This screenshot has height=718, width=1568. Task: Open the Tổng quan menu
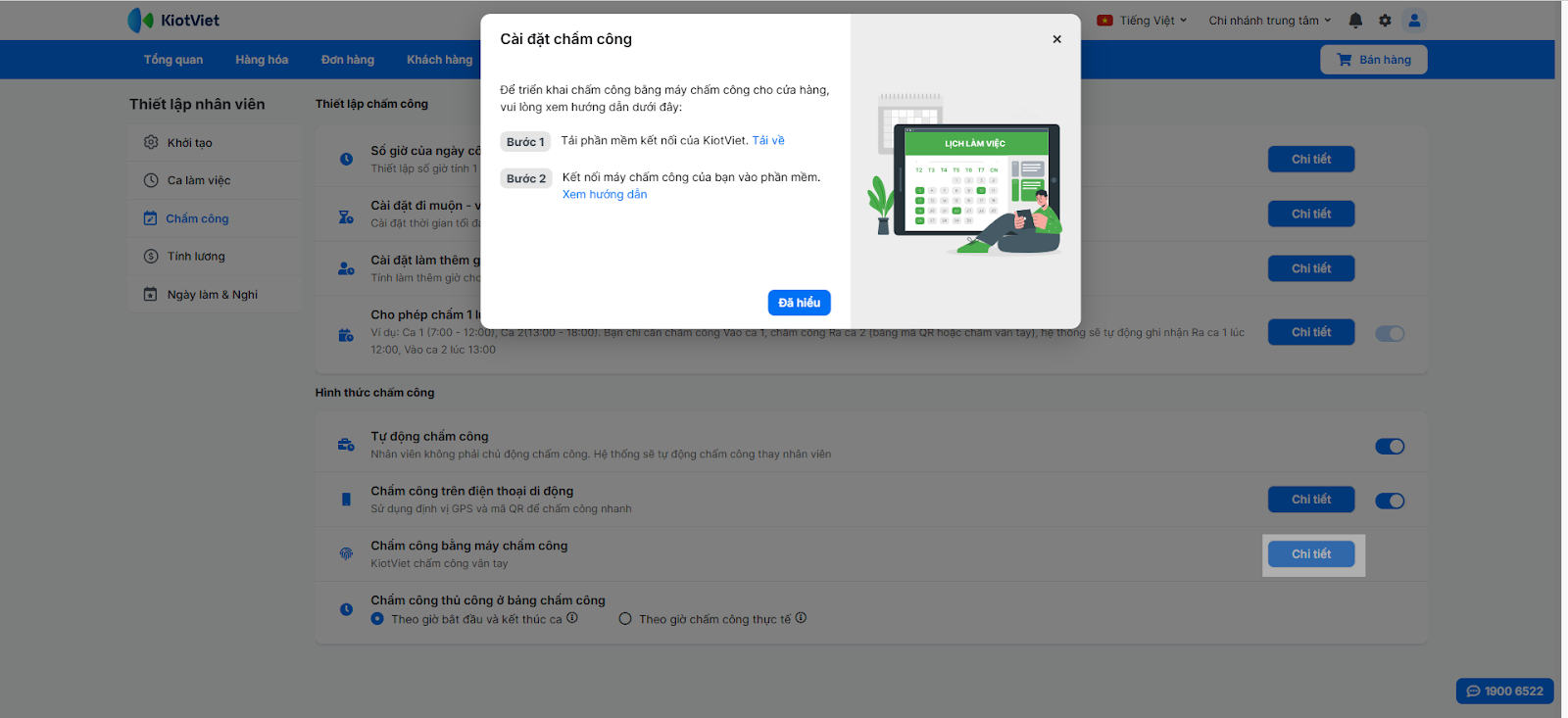click(x=173, y=60)
